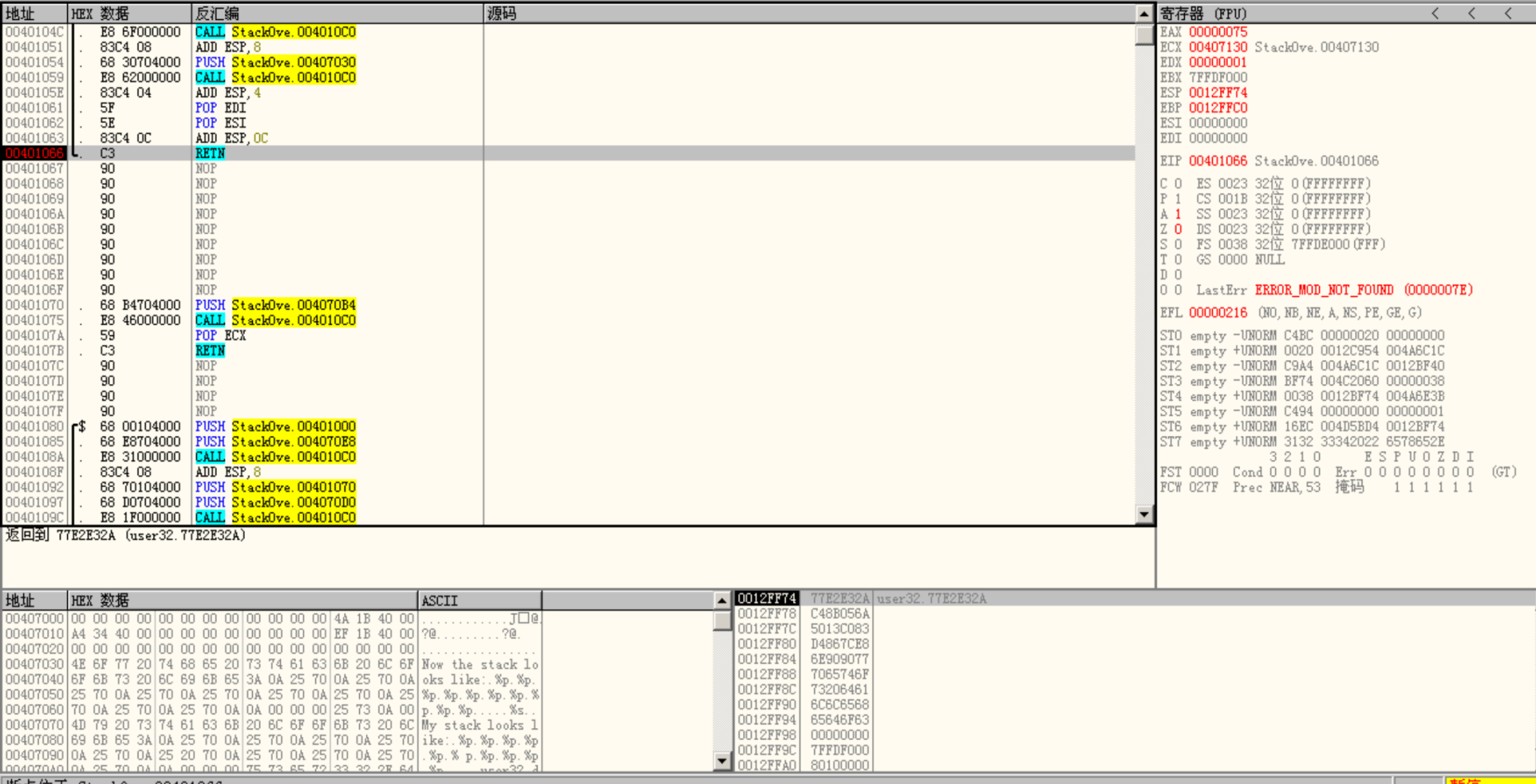Click the 返回到 77E2E32A info line

pos(126,535)
